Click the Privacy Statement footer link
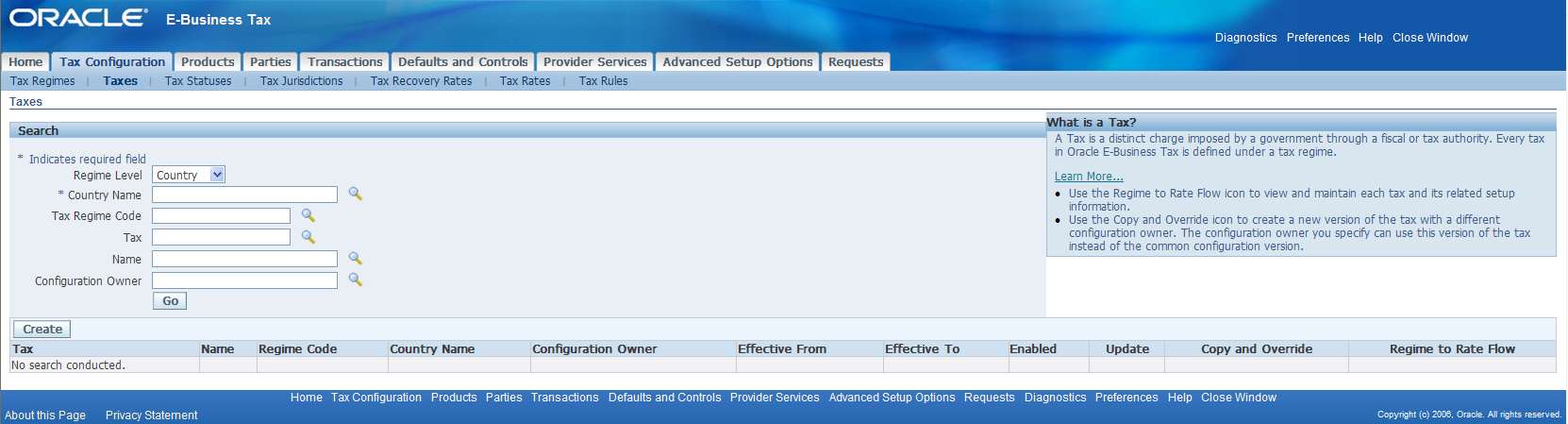The height and width of the screenshot is (424, 1568). coord(151,416)
